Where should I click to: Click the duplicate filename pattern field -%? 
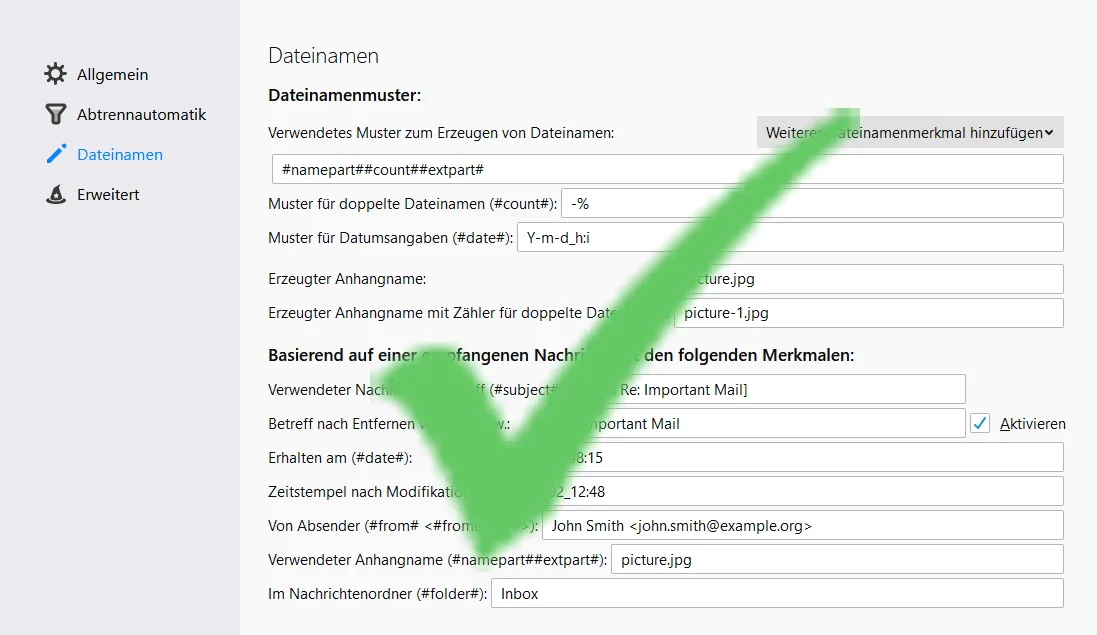(x=812, y=204)
